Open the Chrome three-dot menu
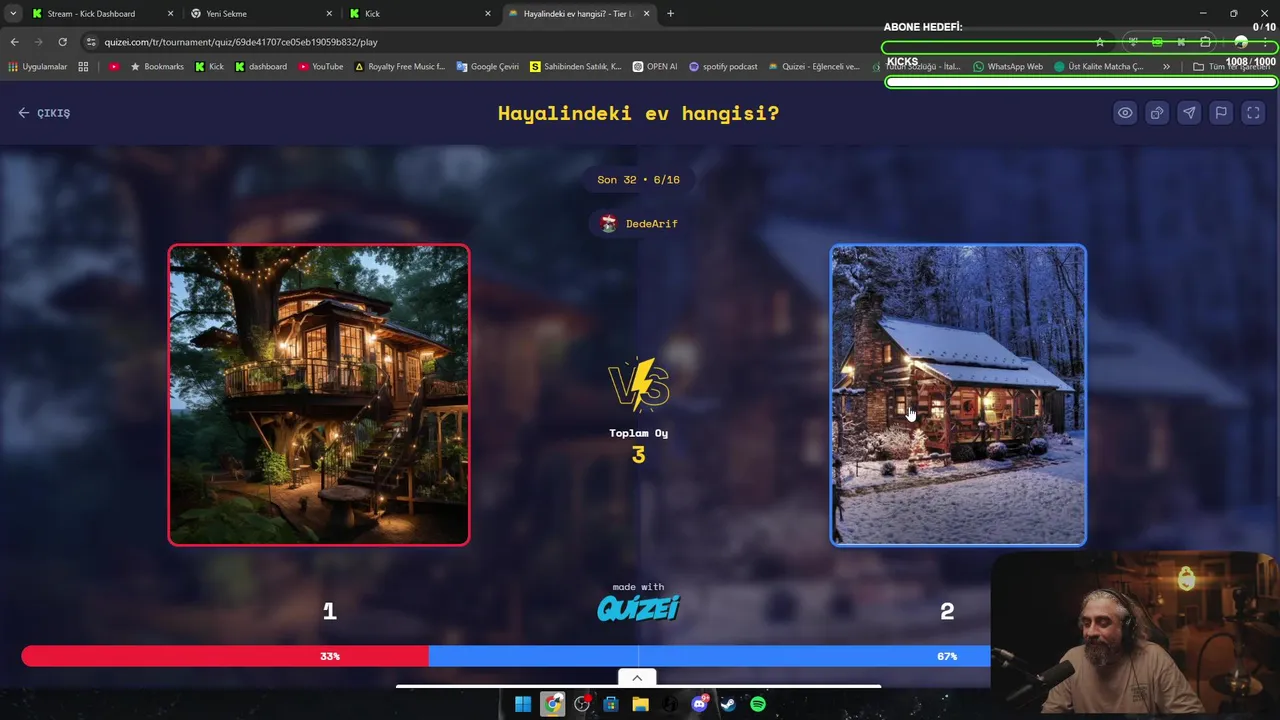Image resolution: width=1280 pixels, height=720 pixels. (1266, 42)
